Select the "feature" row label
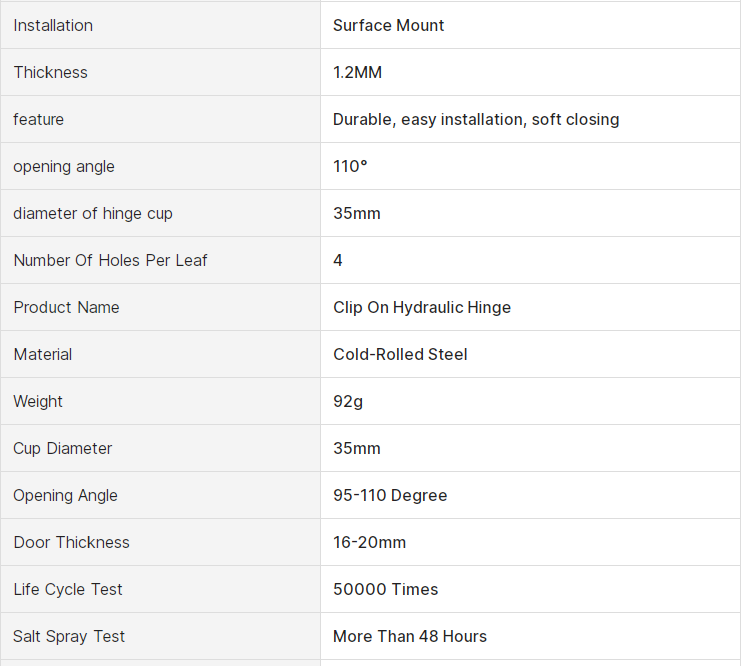The height and width of the screenshot is (666, 745). click(x=38, y=119)
